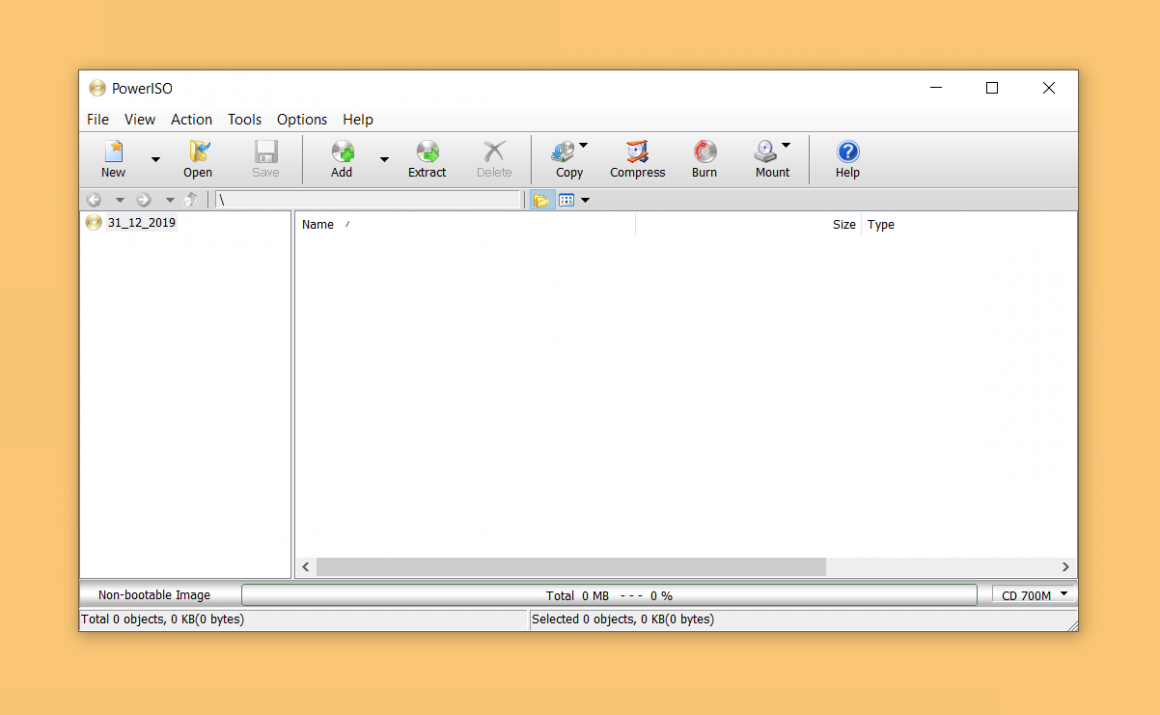The image size is (1160, 715).
Task: Click the New image toolbar icon
Action: [113, 152]
